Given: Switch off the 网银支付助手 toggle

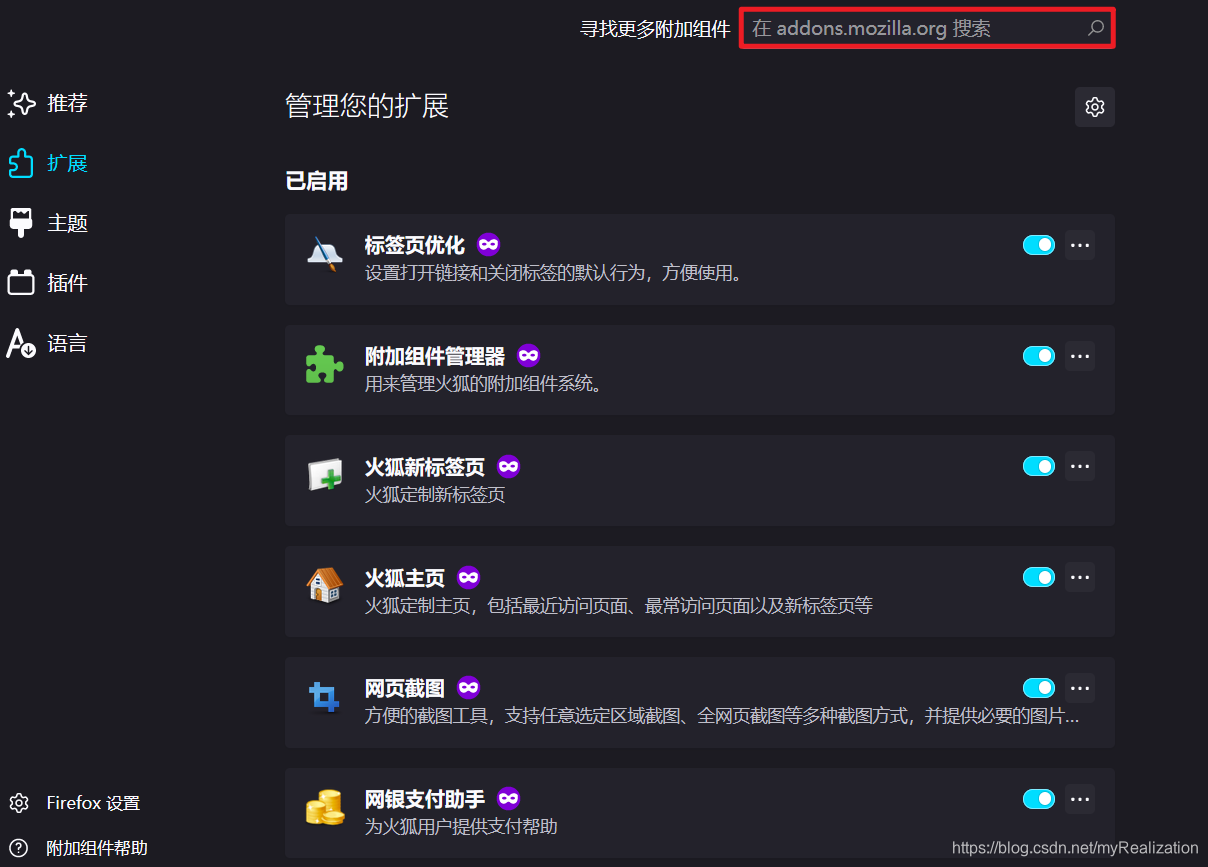Looking at the screenshot, I should click(1039, 799).
